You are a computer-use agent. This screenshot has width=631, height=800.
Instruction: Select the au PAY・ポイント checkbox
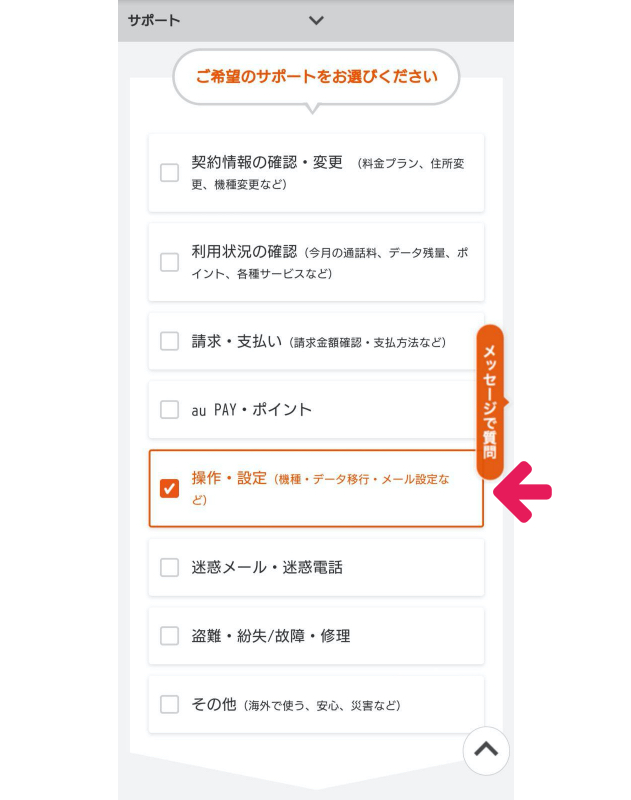(170, 409)
